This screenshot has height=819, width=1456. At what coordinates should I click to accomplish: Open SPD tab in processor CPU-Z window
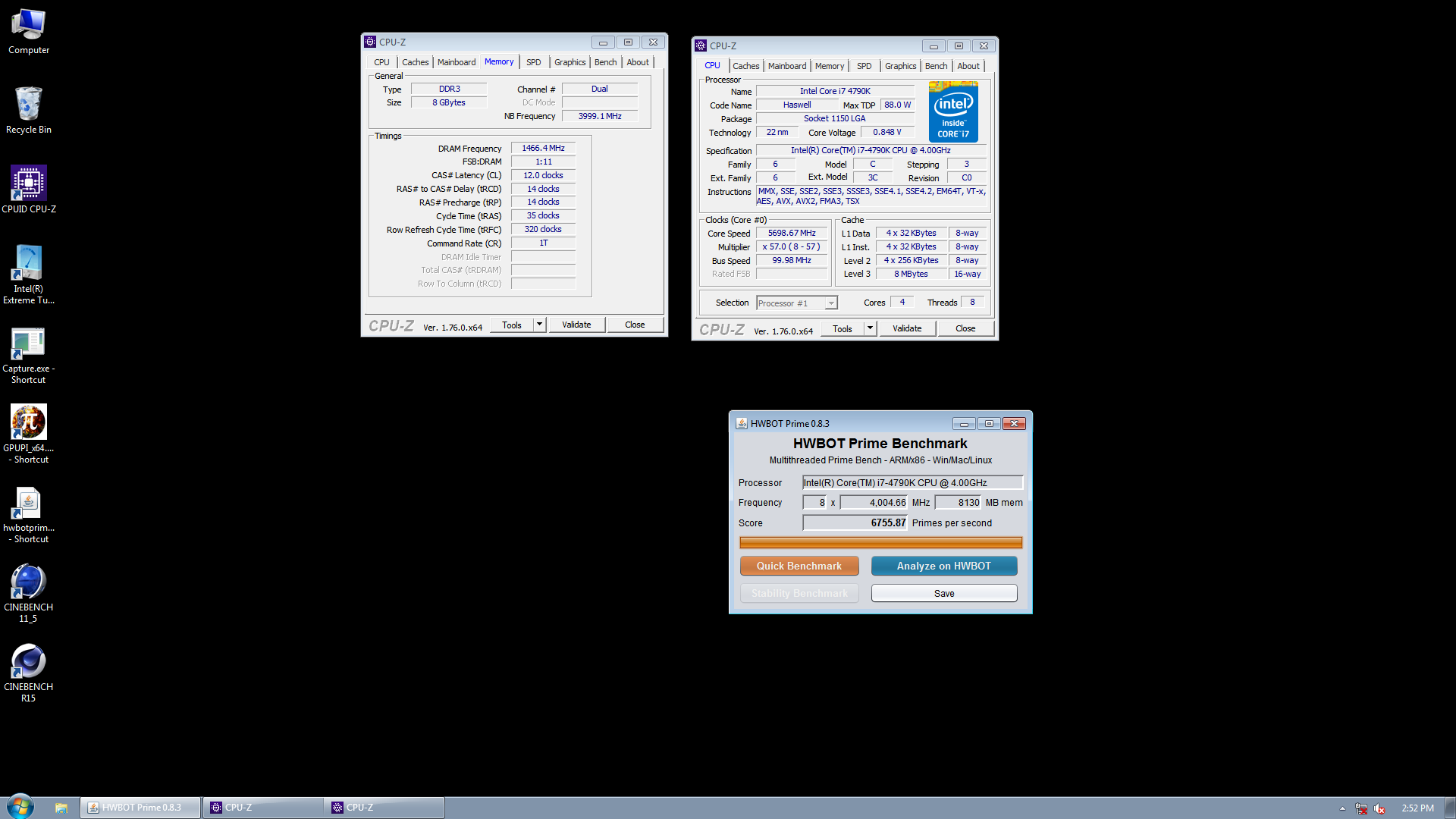point(864,66)
